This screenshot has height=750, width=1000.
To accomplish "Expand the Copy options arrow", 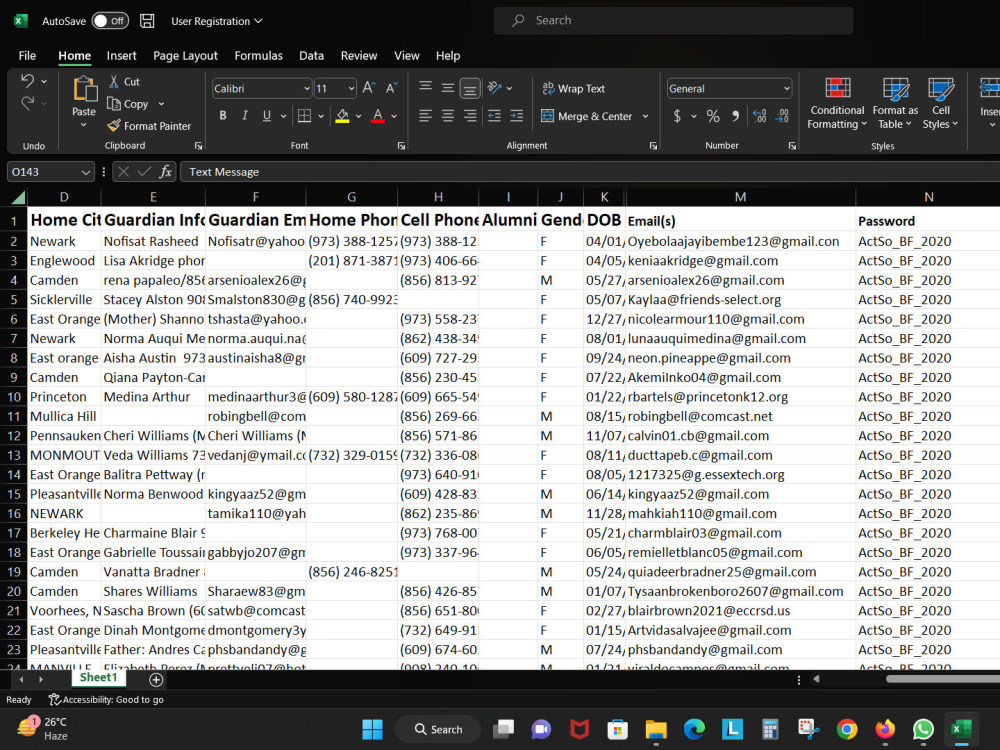I will point(161,104).
